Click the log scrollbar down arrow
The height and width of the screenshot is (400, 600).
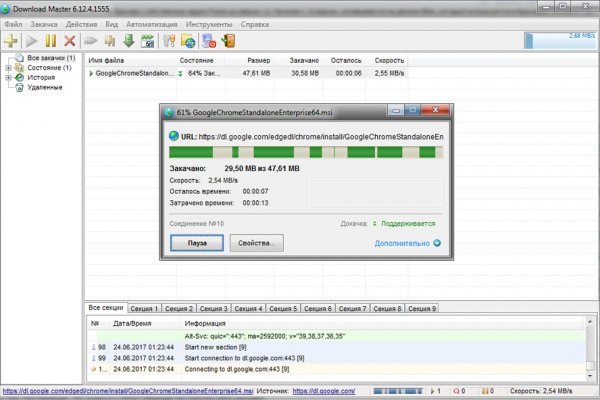pyautogui.click(x=590, y=376)
